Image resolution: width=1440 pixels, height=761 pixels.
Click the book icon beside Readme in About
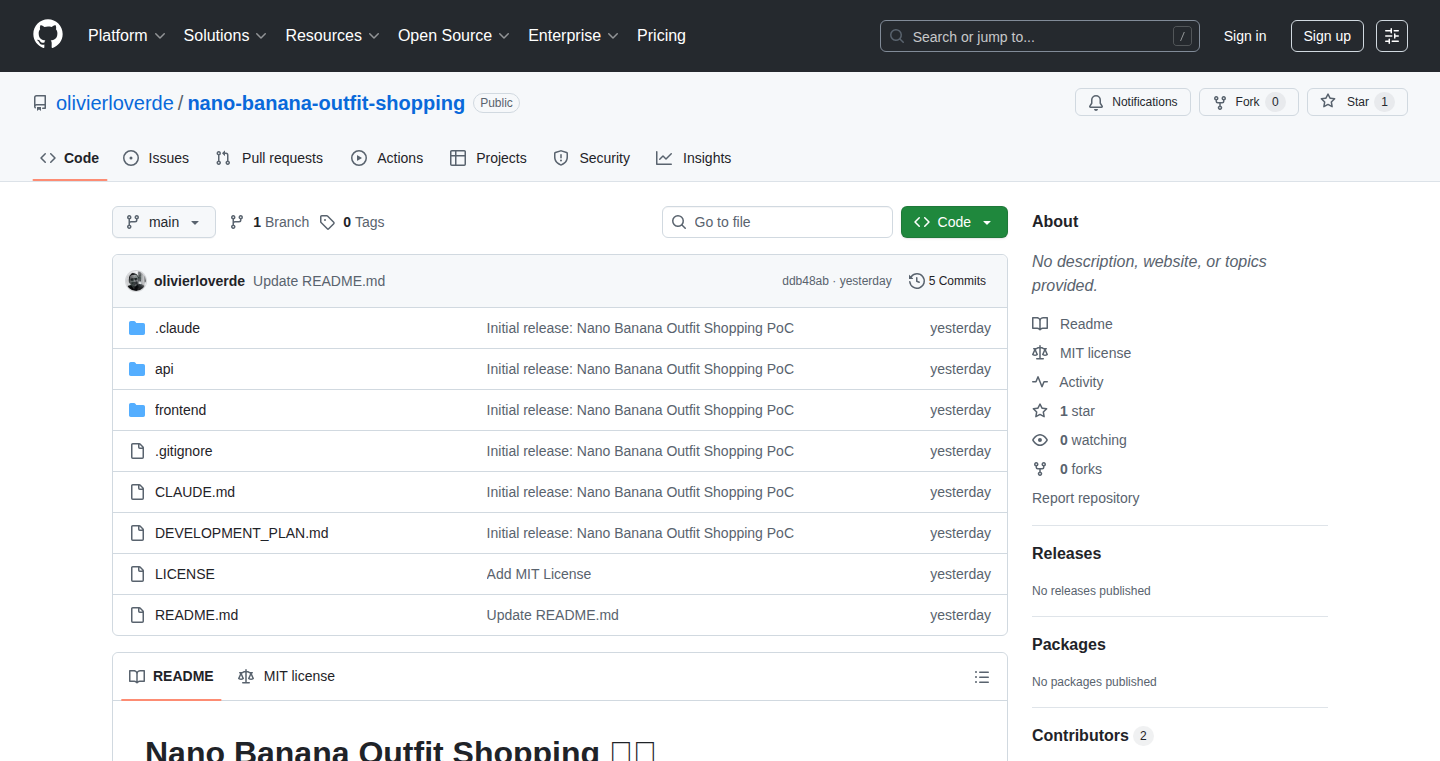(x=1040, y=324)
